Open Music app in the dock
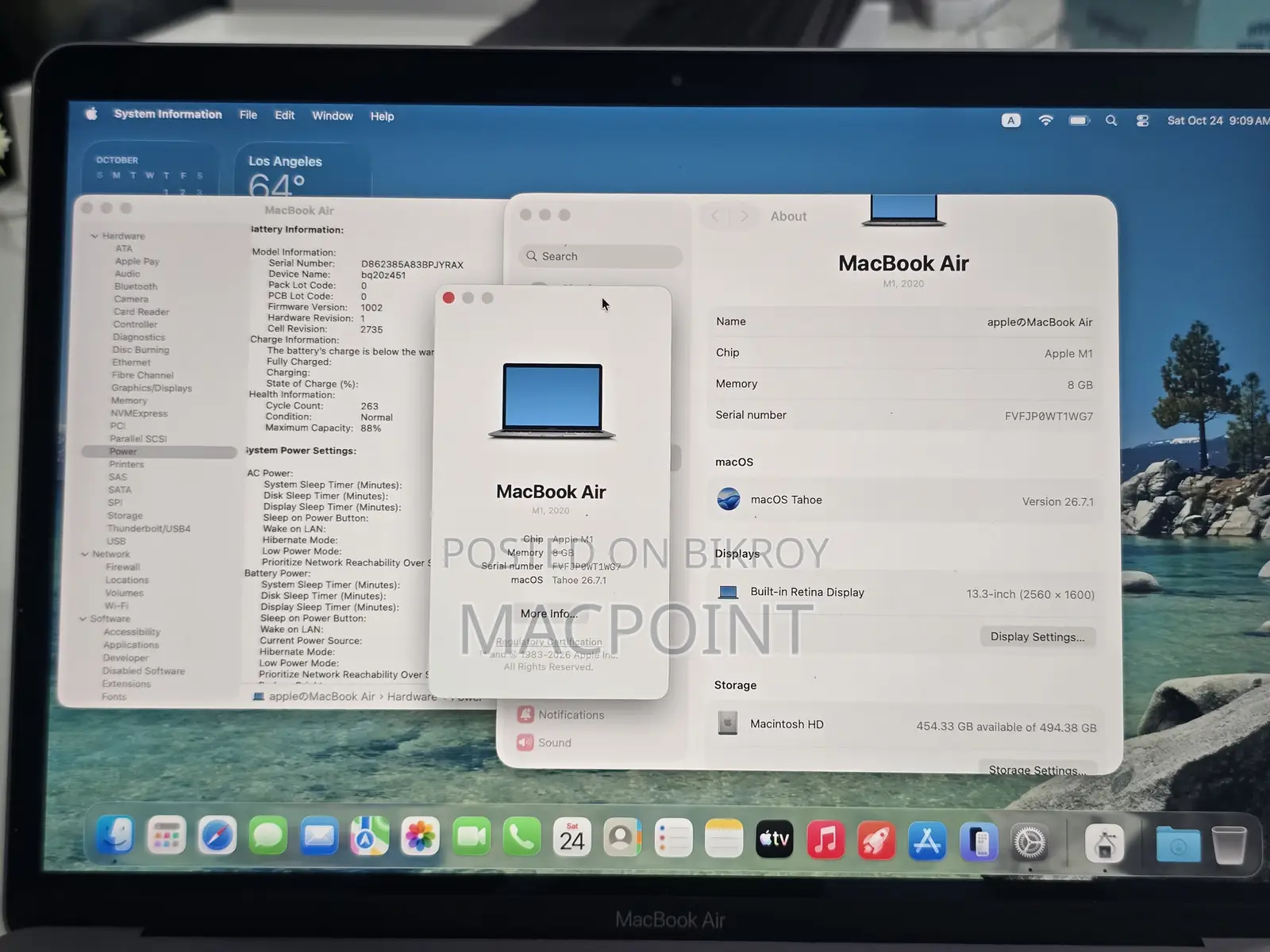 825,840
